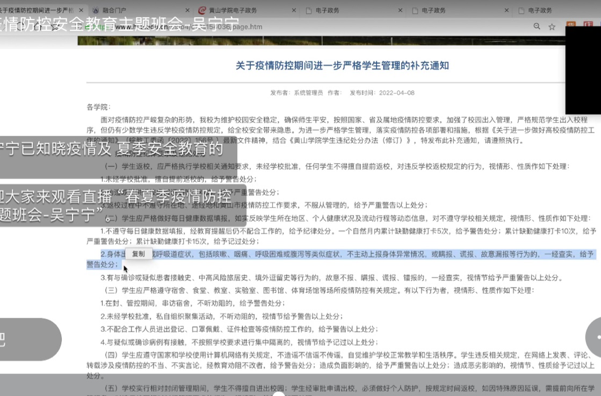Open the round more-options button at right edge

pyautogui.click(x=594, y=337)
